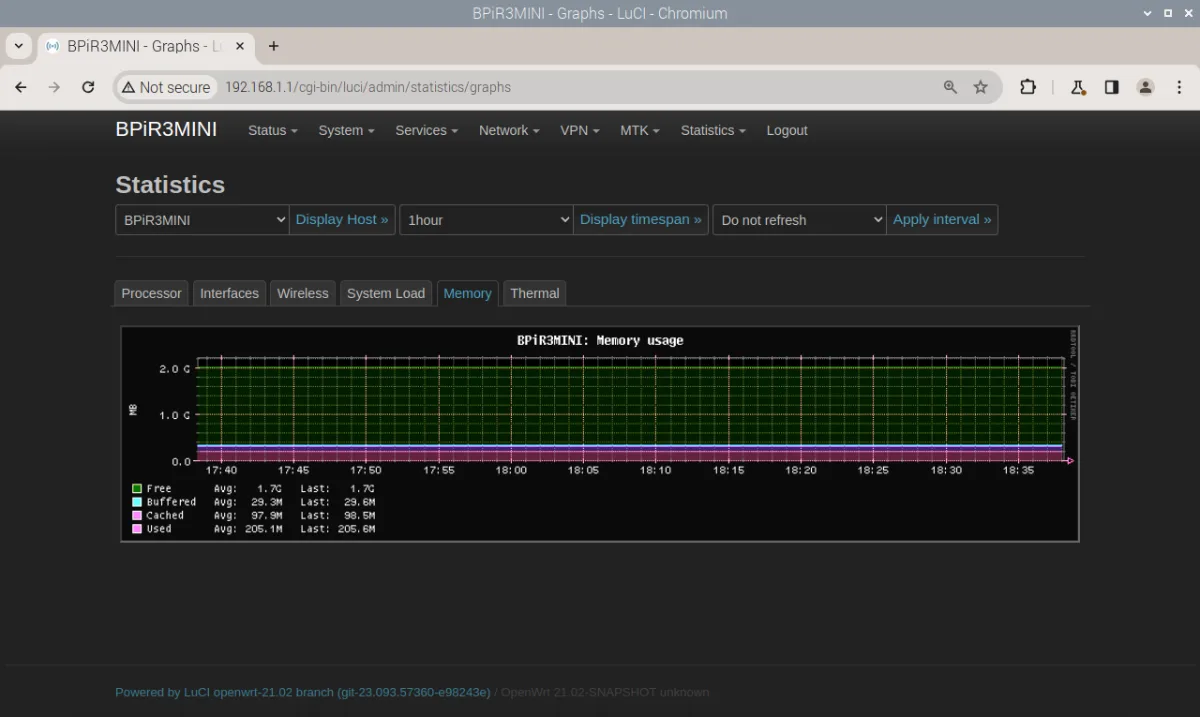Go back to previous page
Image resolution: width=1200 pixels, height=717 pixels.
(21, 87)
